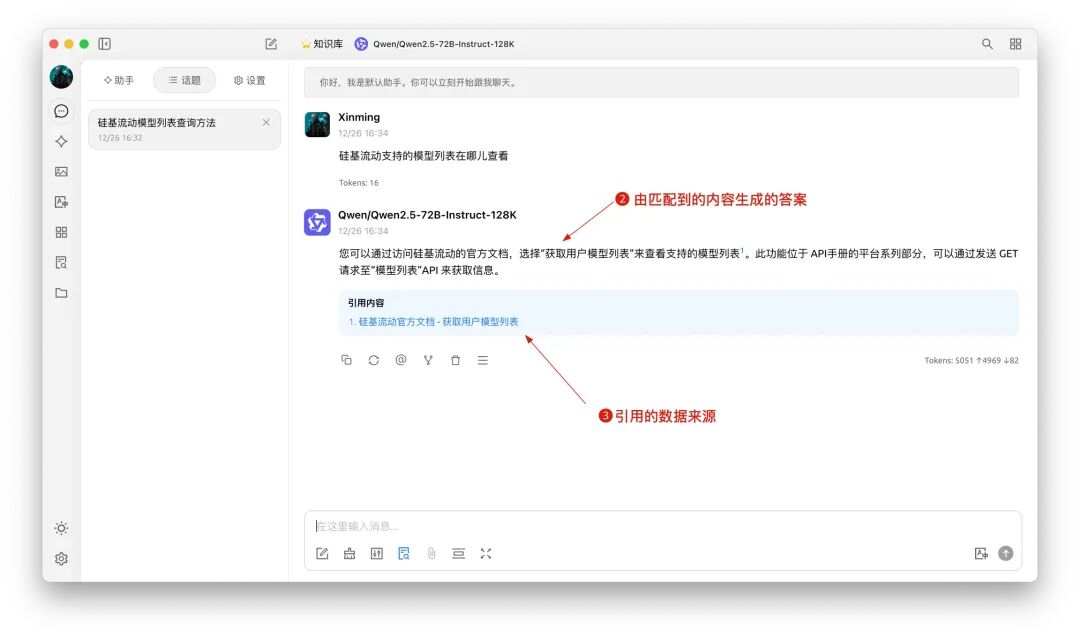Viewport: 1080px width, 638px height.
Task: Open message more-options menu icon
Action: pyautogui.click(x=483, y=360)
